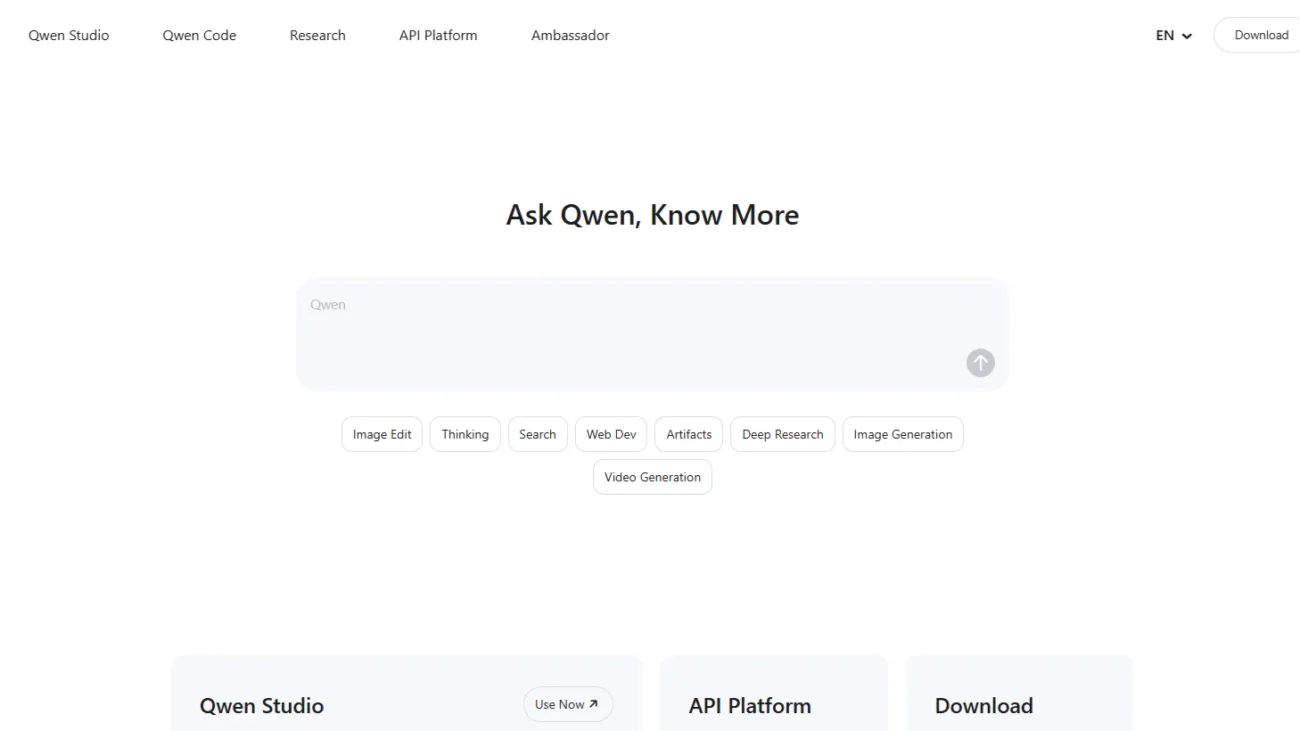This screenshot has height=731, width=1300.
Task: Open the Ambassador navigation link
Action: coord(570,35)
